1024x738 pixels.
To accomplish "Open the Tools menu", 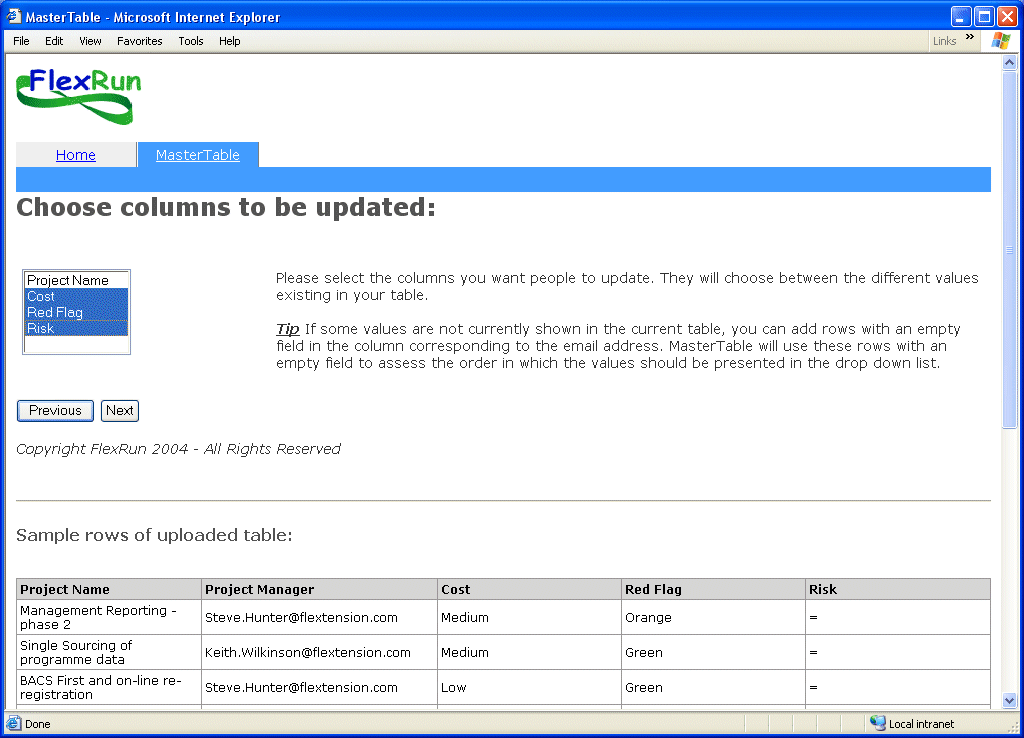I will [191, 41].
